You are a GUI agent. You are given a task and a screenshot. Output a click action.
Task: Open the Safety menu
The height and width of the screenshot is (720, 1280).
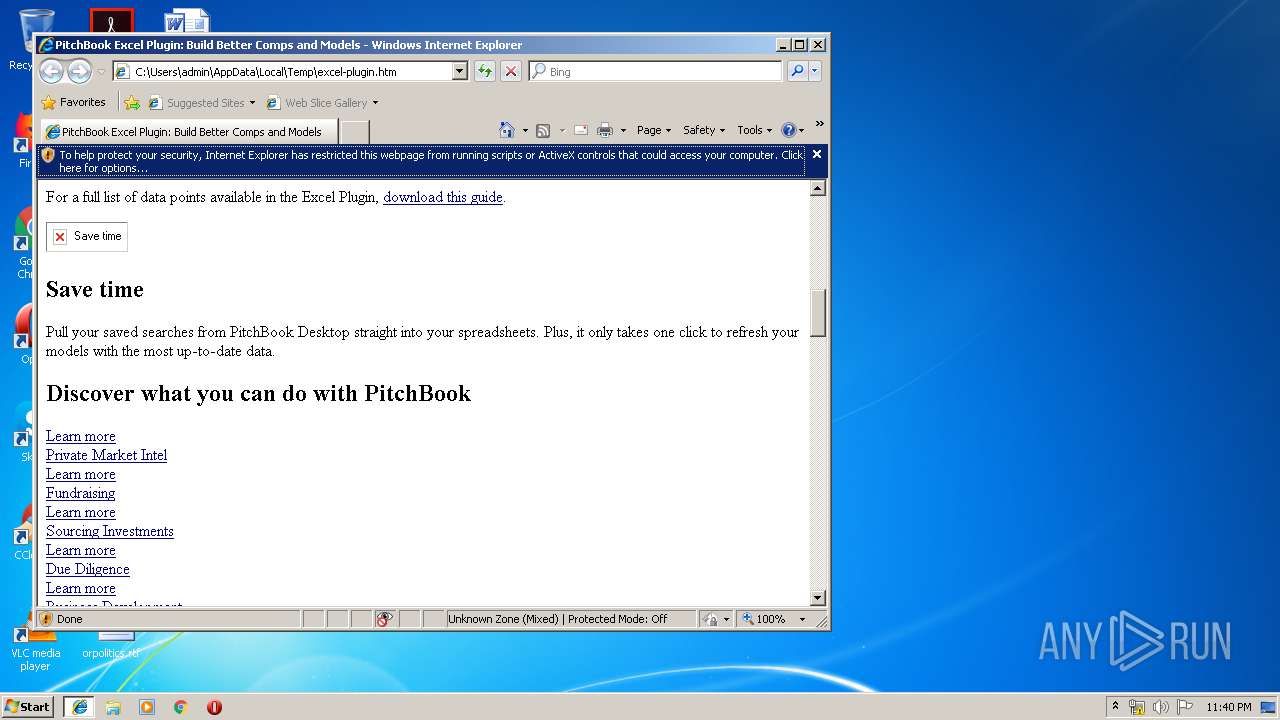click(x=704, y=130)
